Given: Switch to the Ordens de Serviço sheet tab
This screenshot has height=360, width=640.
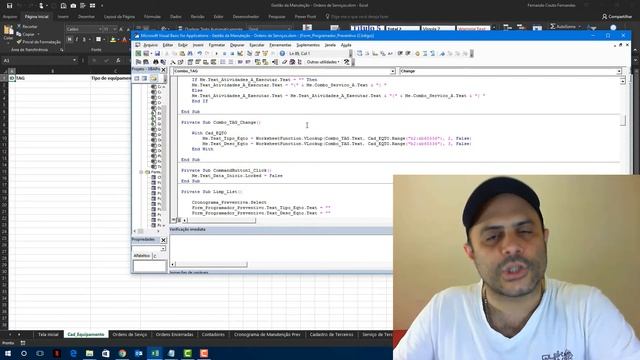Looking at the screenshot, I should (x=130, y=334).
